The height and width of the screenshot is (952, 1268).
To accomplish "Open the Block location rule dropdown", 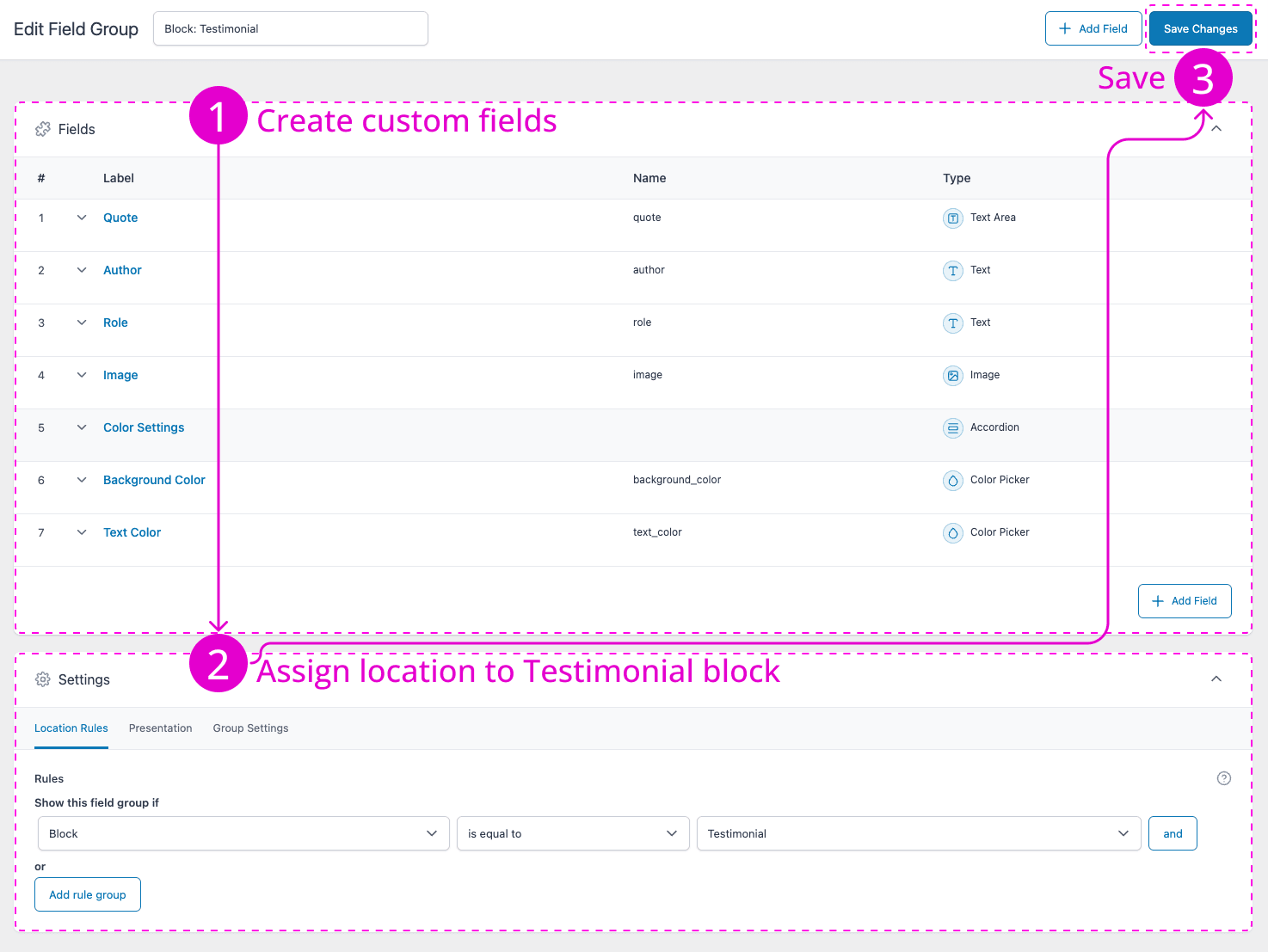I will pyautogui.click(x=243, y=832).
